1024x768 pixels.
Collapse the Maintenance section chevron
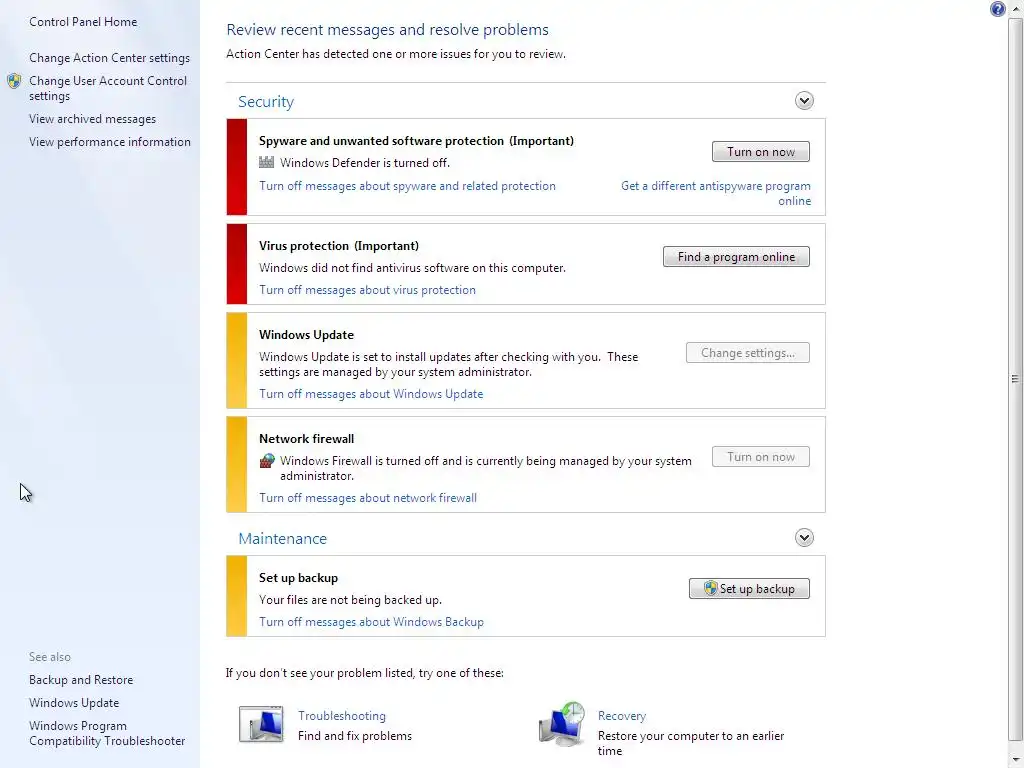[804, 537]
